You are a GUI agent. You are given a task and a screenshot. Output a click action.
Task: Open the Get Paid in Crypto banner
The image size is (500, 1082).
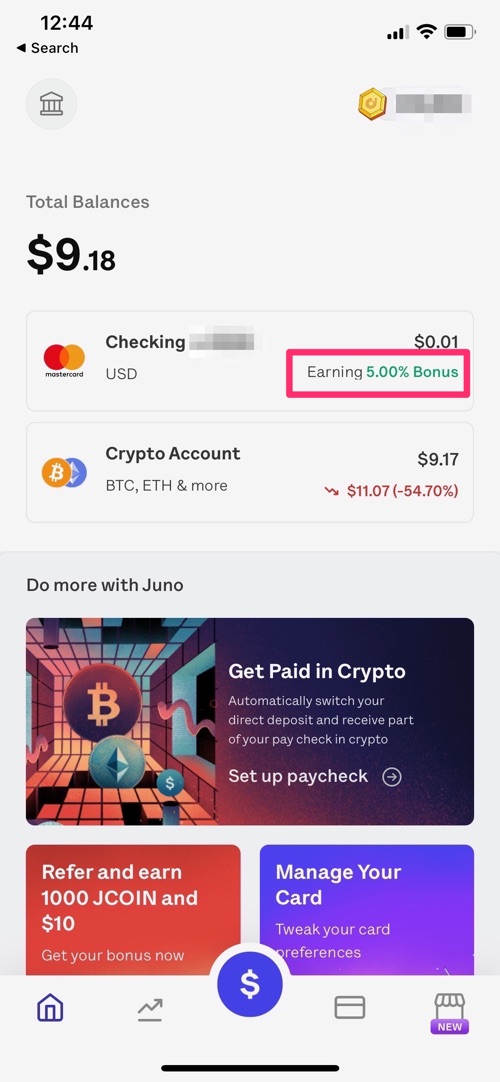[x=250, y=721]
